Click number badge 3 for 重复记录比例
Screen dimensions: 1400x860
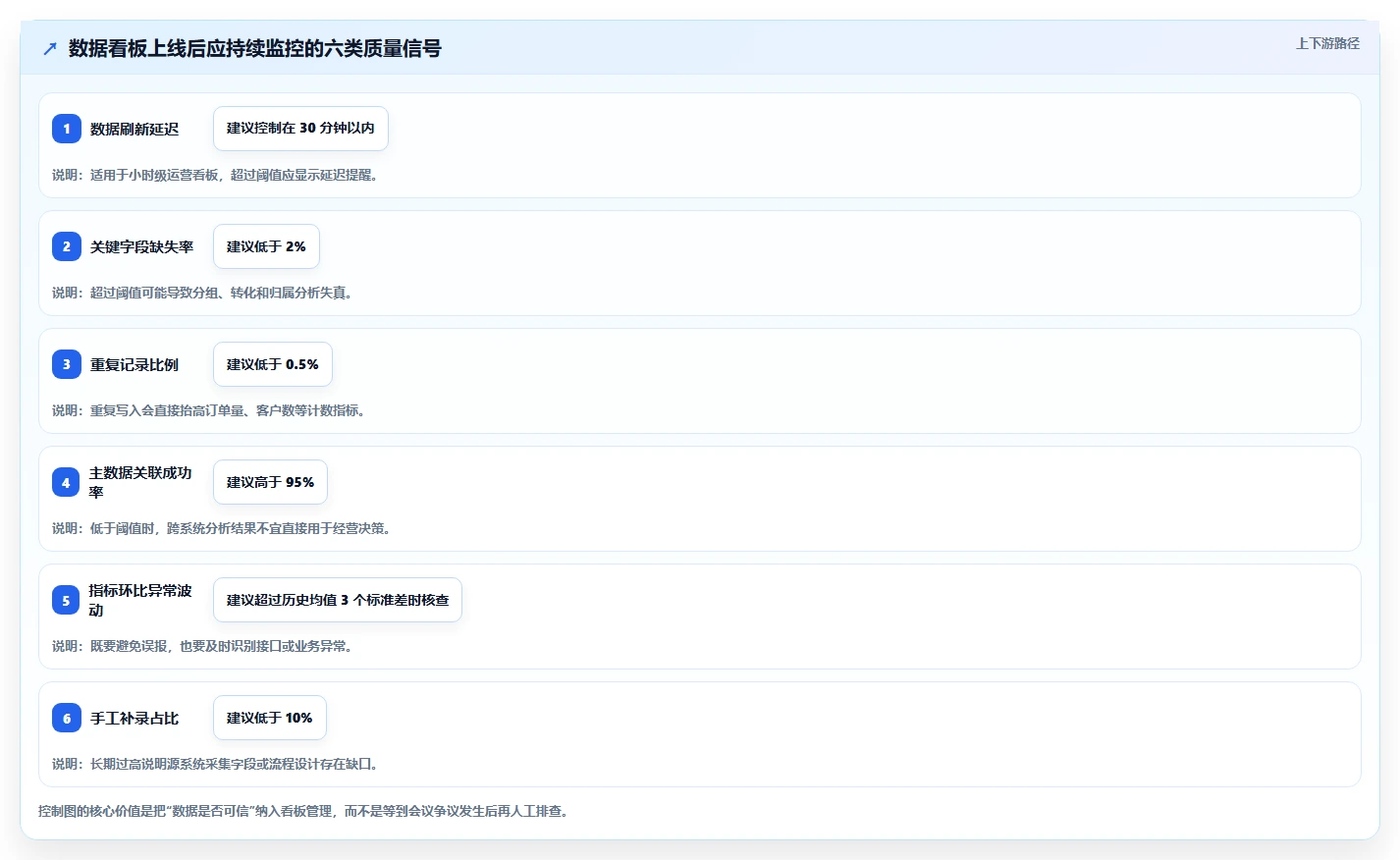[x=67, y=364]
